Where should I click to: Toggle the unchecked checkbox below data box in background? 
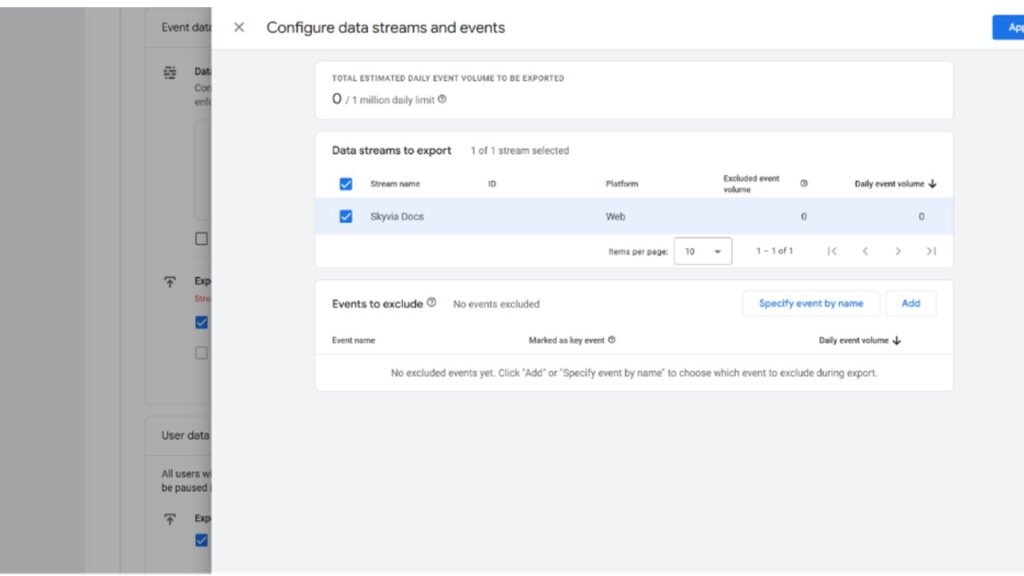tap(201, 239)
